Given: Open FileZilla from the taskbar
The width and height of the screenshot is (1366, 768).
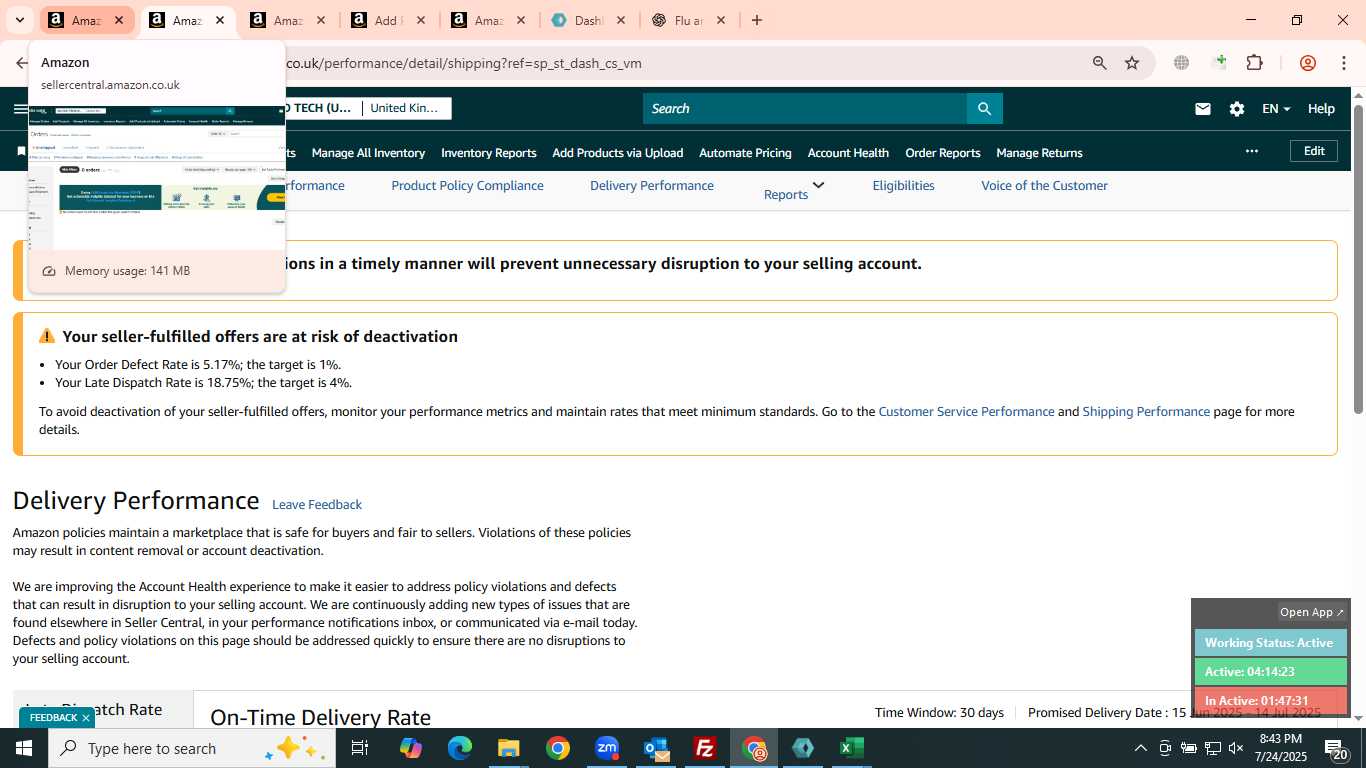Looking at the screenshot, I should [x=705, y=748].
